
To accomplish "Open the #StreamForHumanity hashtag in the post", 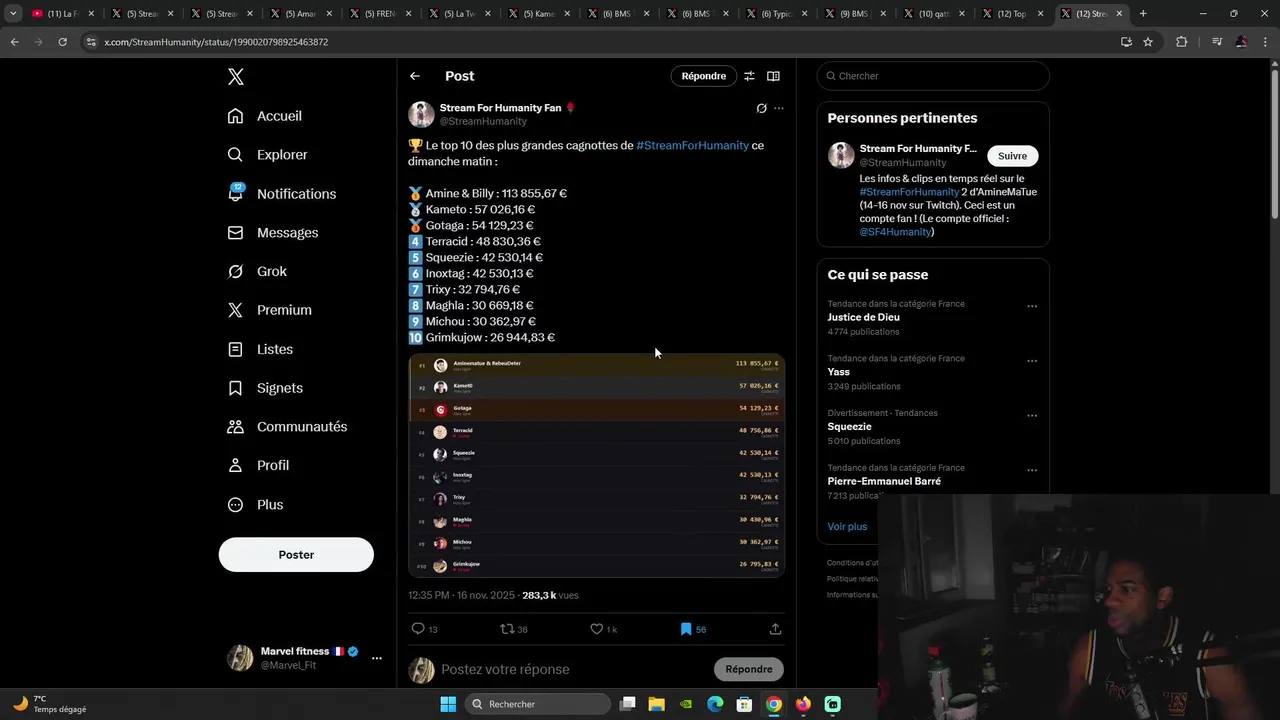I will [x=692, y=145].
